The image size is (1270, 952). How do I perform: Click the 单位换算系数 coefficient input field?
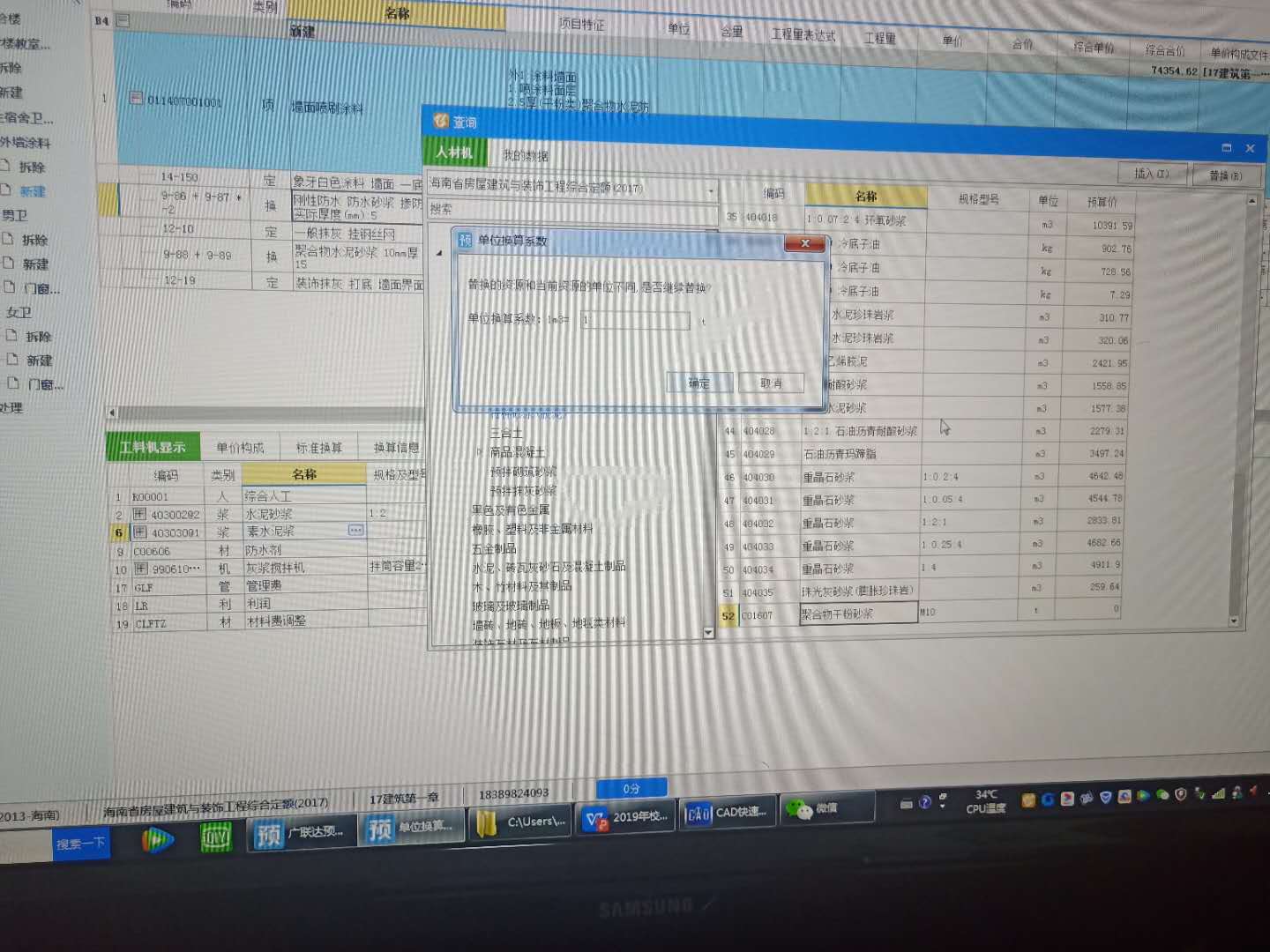635,320
